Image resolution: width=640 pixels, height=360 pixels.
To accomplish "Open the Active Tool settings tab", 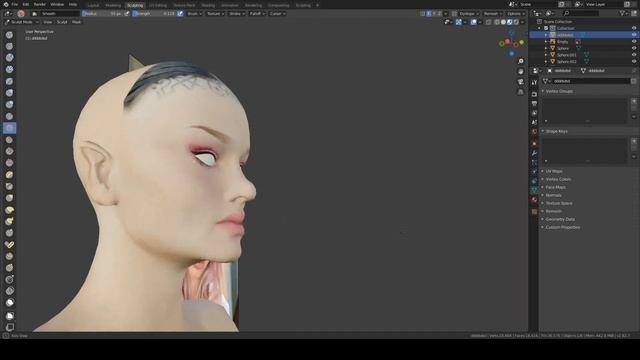I will [534, 82].
